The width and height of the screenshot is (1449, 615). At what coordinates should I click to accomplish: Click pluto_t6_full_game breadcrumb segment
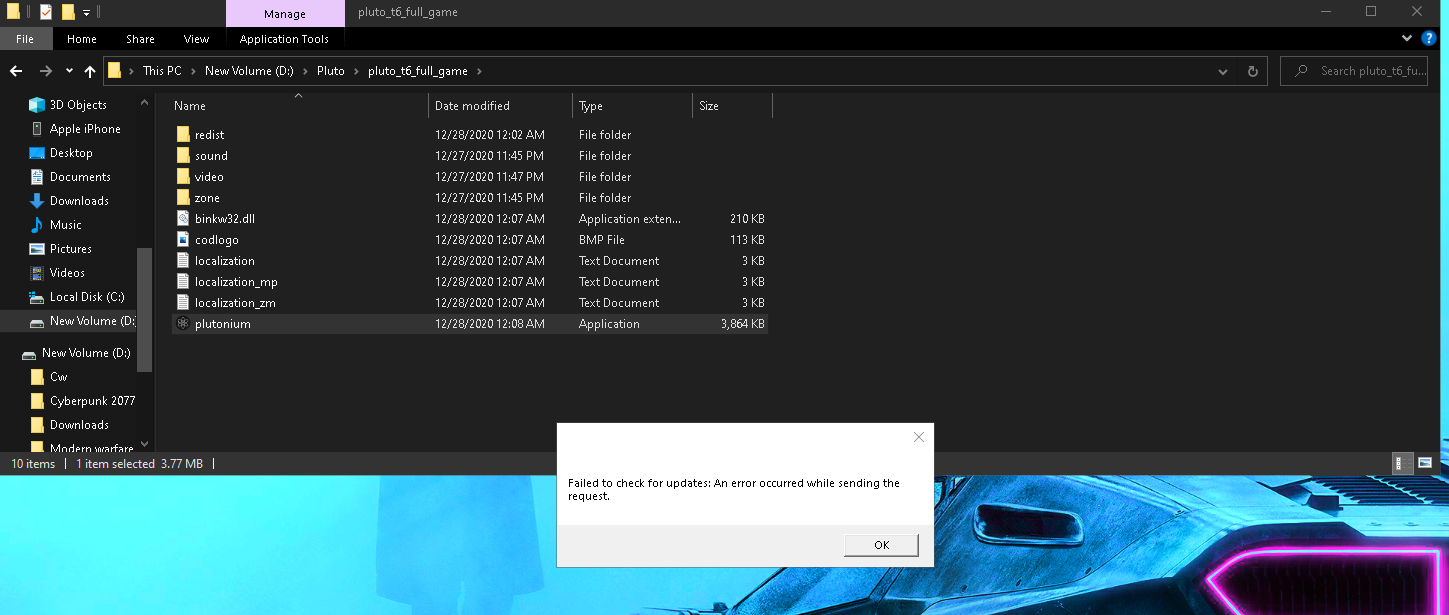point(417,71)
